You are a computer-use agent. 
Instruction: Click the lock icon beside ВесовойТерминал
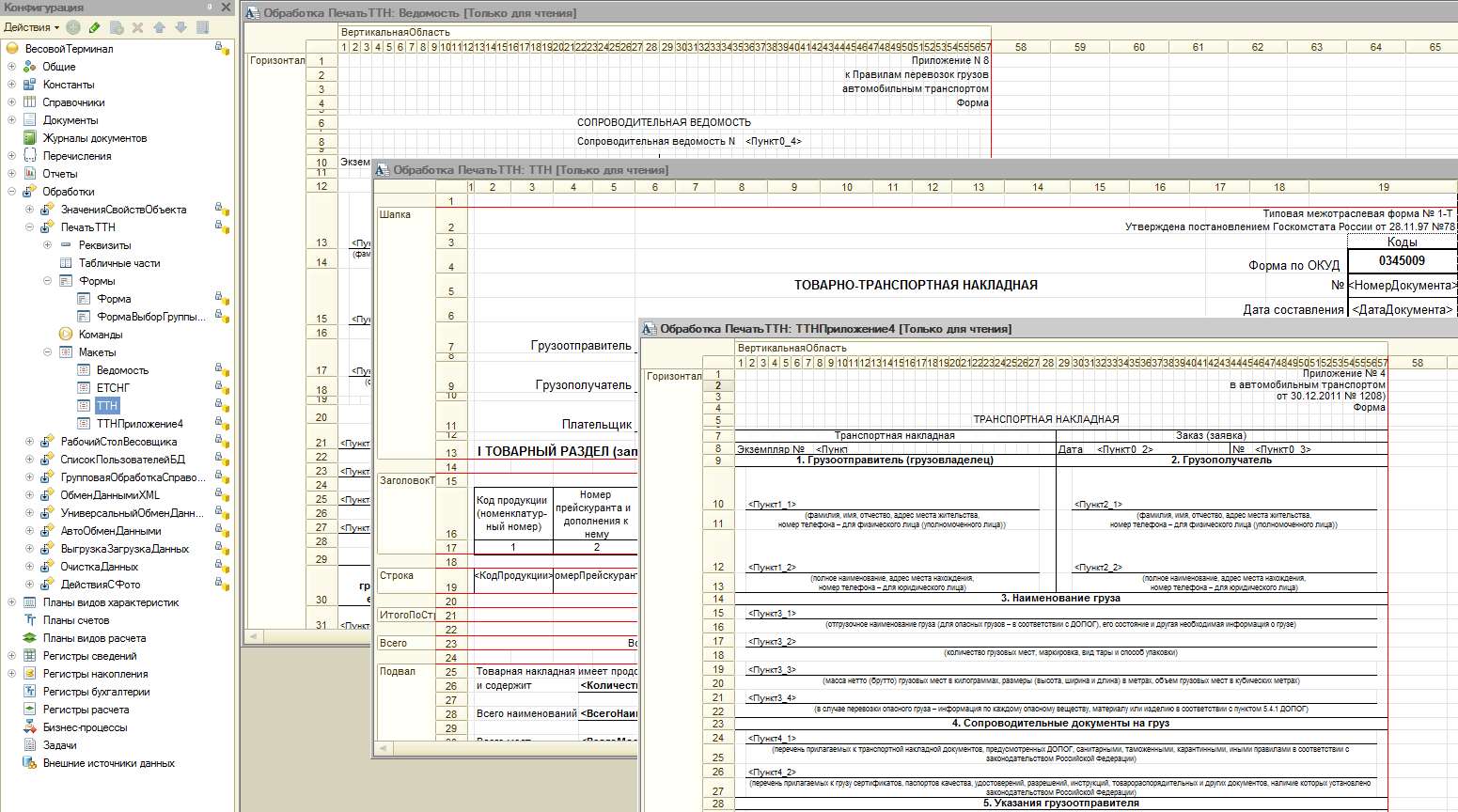221,48
